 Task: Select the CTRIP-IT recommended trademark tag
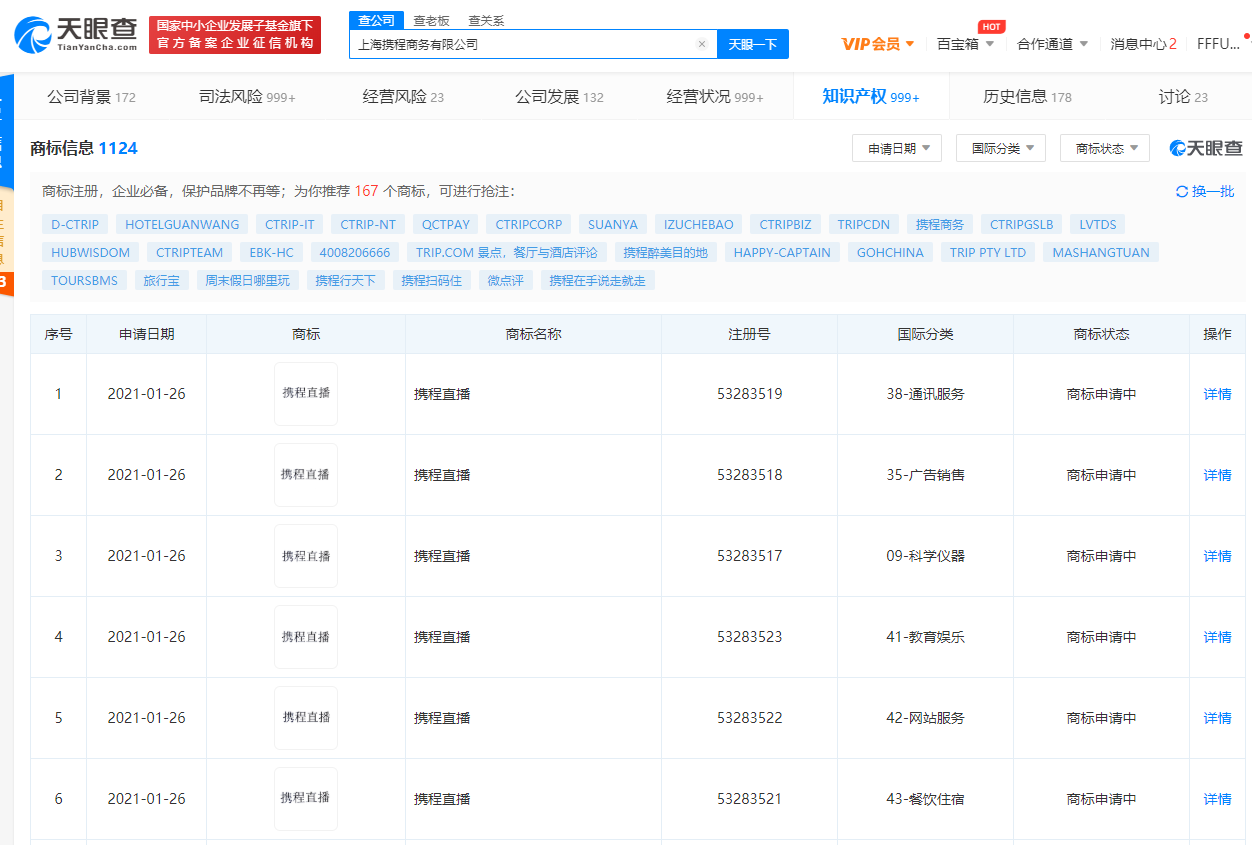coord(289,224)
